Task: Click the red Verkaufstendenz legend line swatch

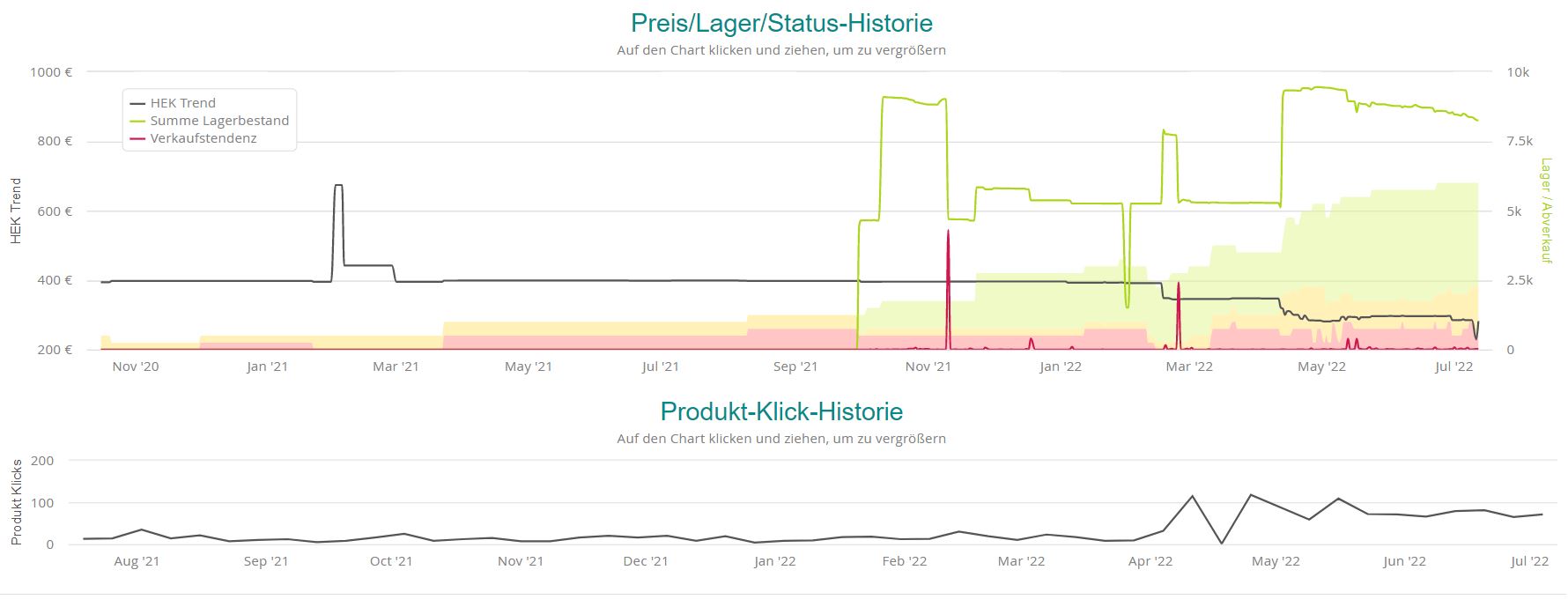Action: 138,138
